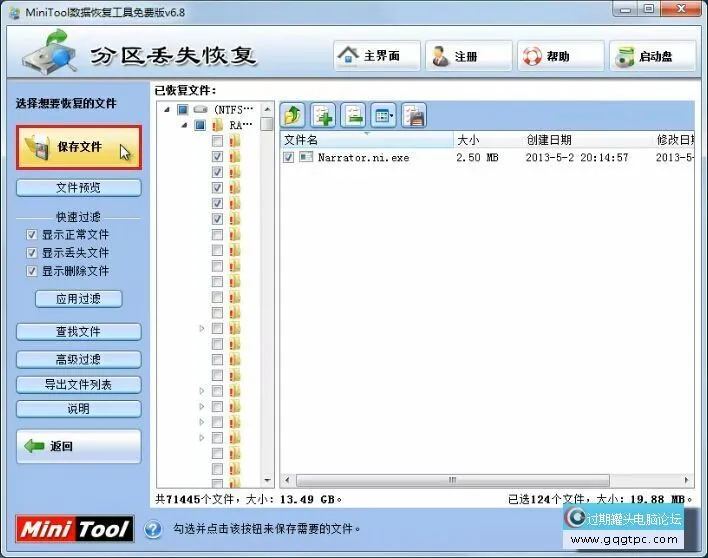Click 启动盘 boot disk button

pos(652,56)
